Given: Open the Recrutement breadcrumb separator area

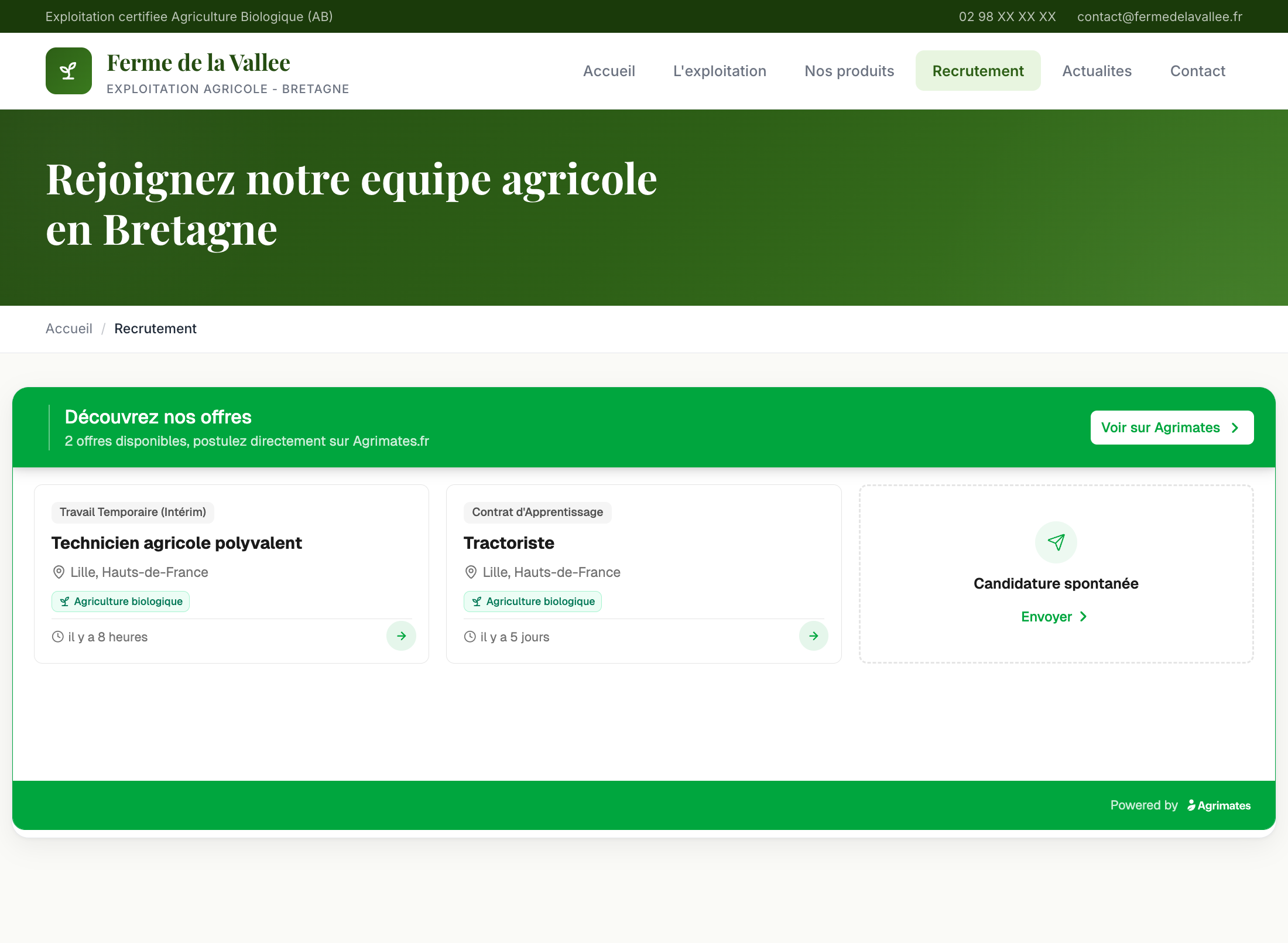Looking at the screenshot, I should click(104, 329).
